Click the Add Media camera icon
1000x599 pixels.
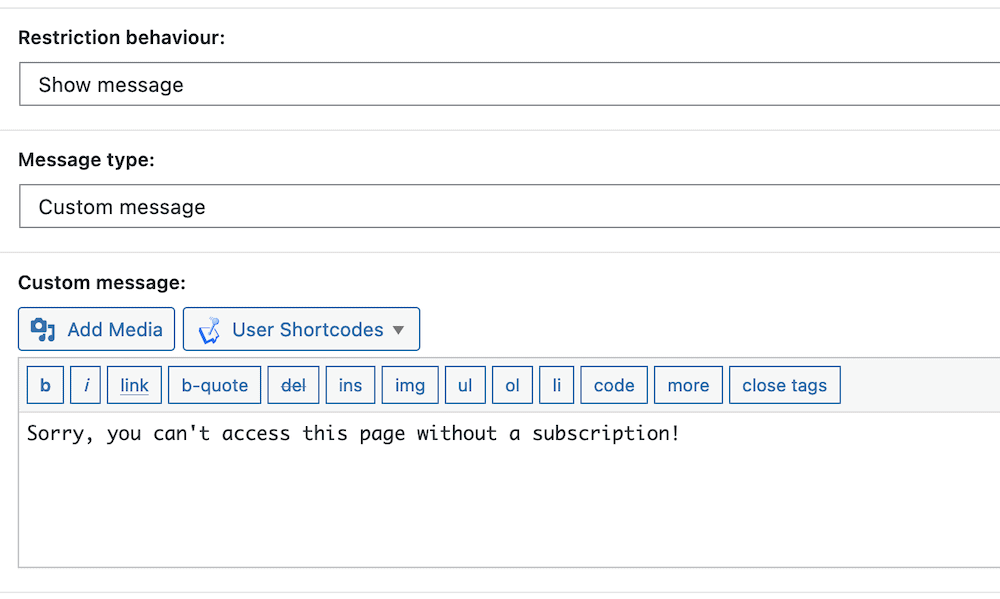click(x=43, y=329)
